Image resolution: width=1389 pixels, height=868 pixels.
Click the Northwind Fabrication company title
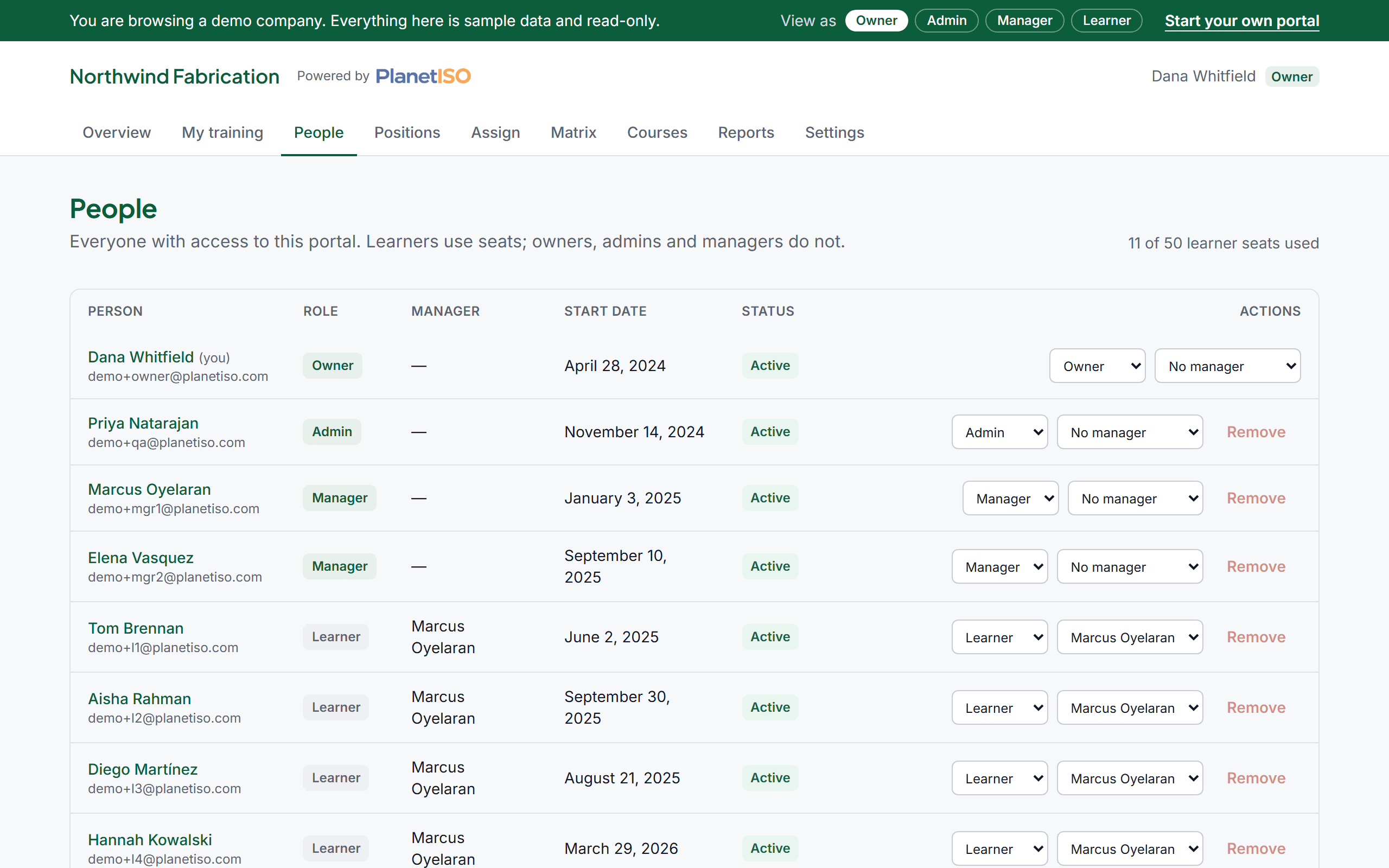175,76
